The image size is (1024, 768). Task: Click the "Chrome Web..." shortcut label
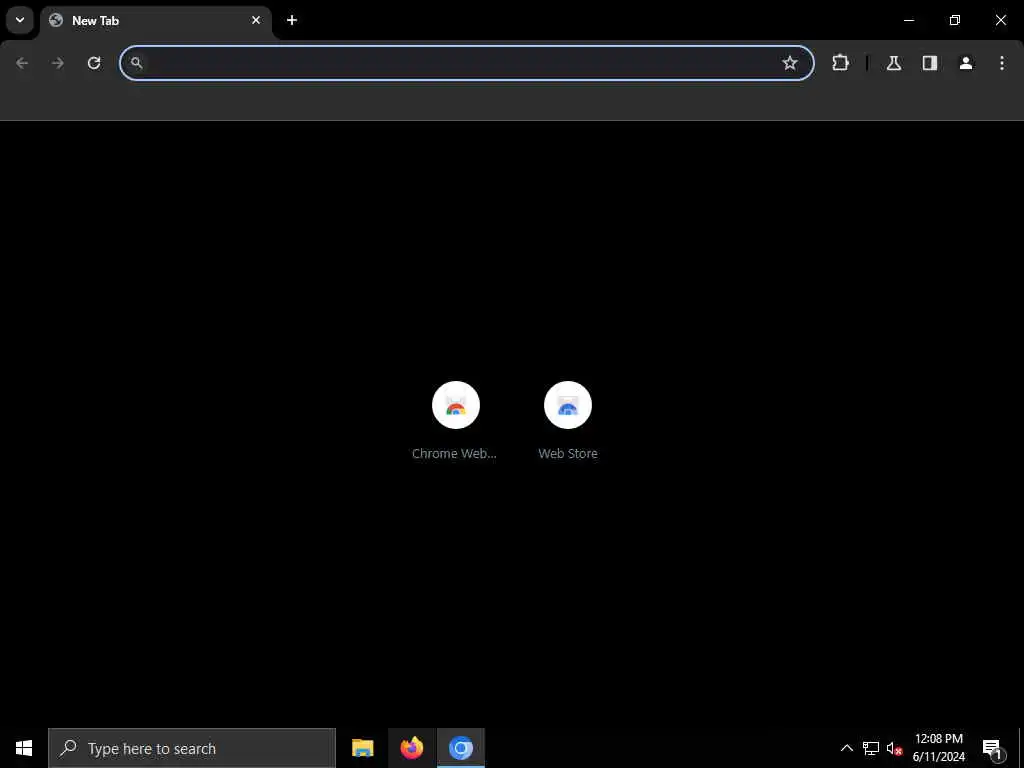coord(455,453)
